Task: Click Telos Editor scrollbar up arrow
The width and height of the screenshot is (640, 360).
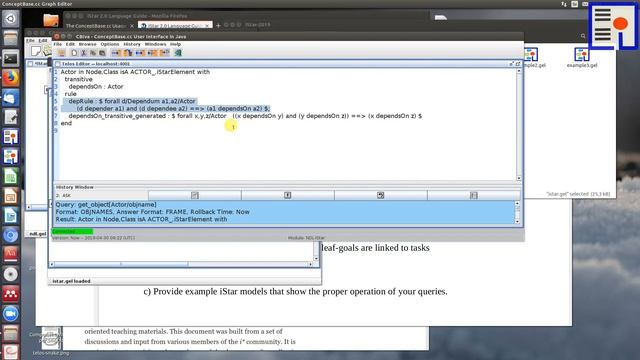Action: click(x=519, y=71)
